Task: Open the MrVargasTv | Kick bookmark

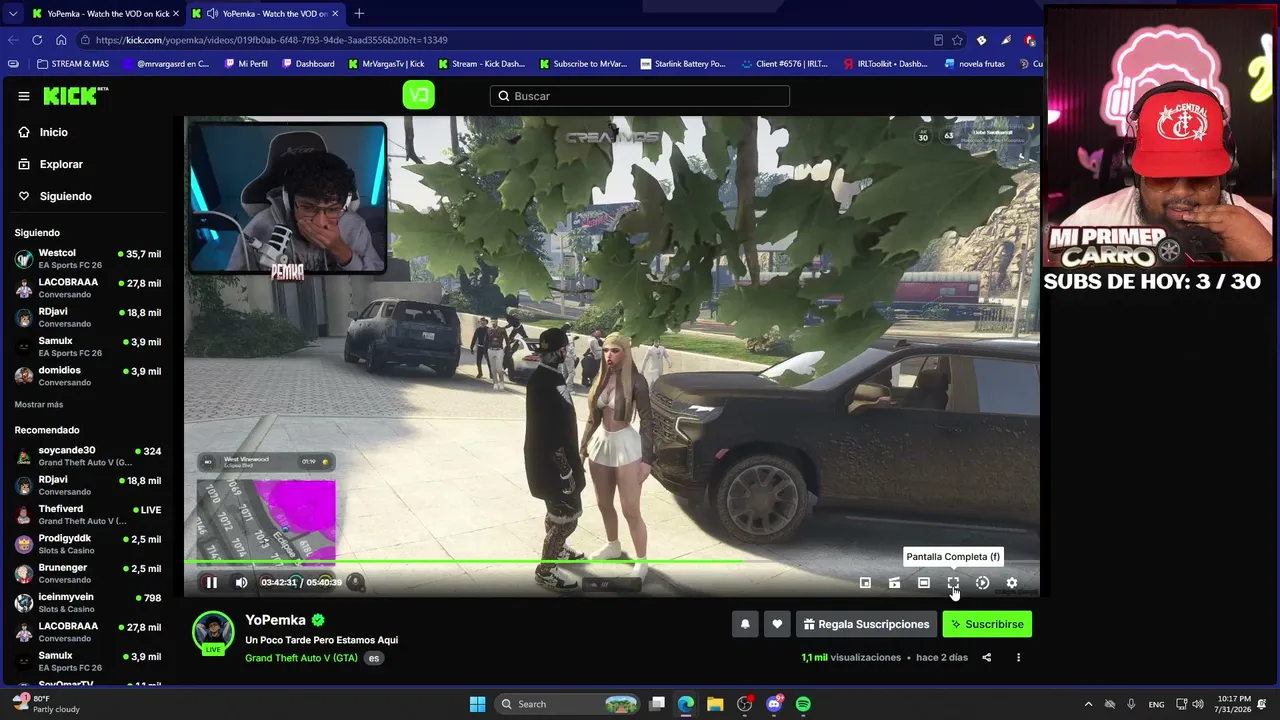Action: [386, 64]
